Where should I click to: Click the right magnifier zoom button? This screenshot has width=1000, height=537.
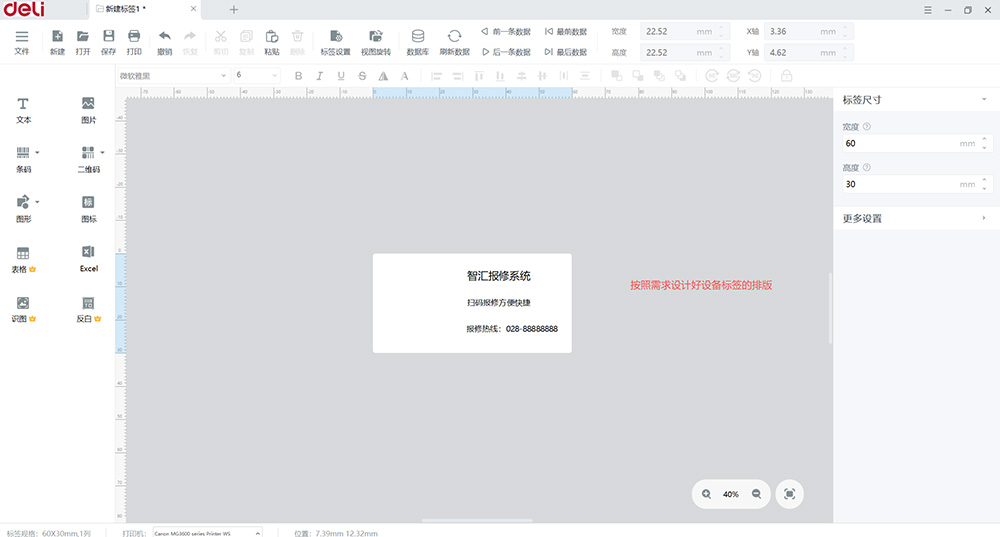coord(756,494)
